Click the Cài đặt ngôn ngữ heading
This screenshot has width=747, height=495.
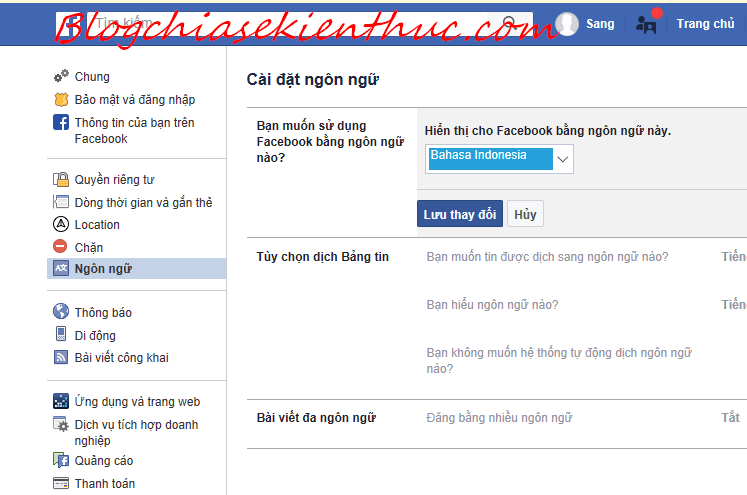pos(313,79)
